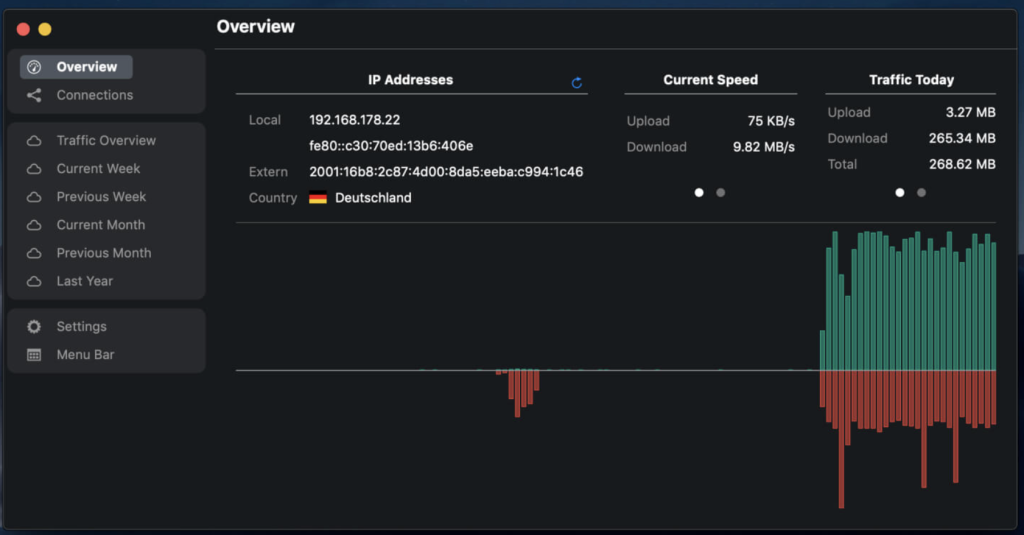Viewport: 1024px width, 535px height.
Task: Click the IP Addresses section header
Action: coord(410,80)
